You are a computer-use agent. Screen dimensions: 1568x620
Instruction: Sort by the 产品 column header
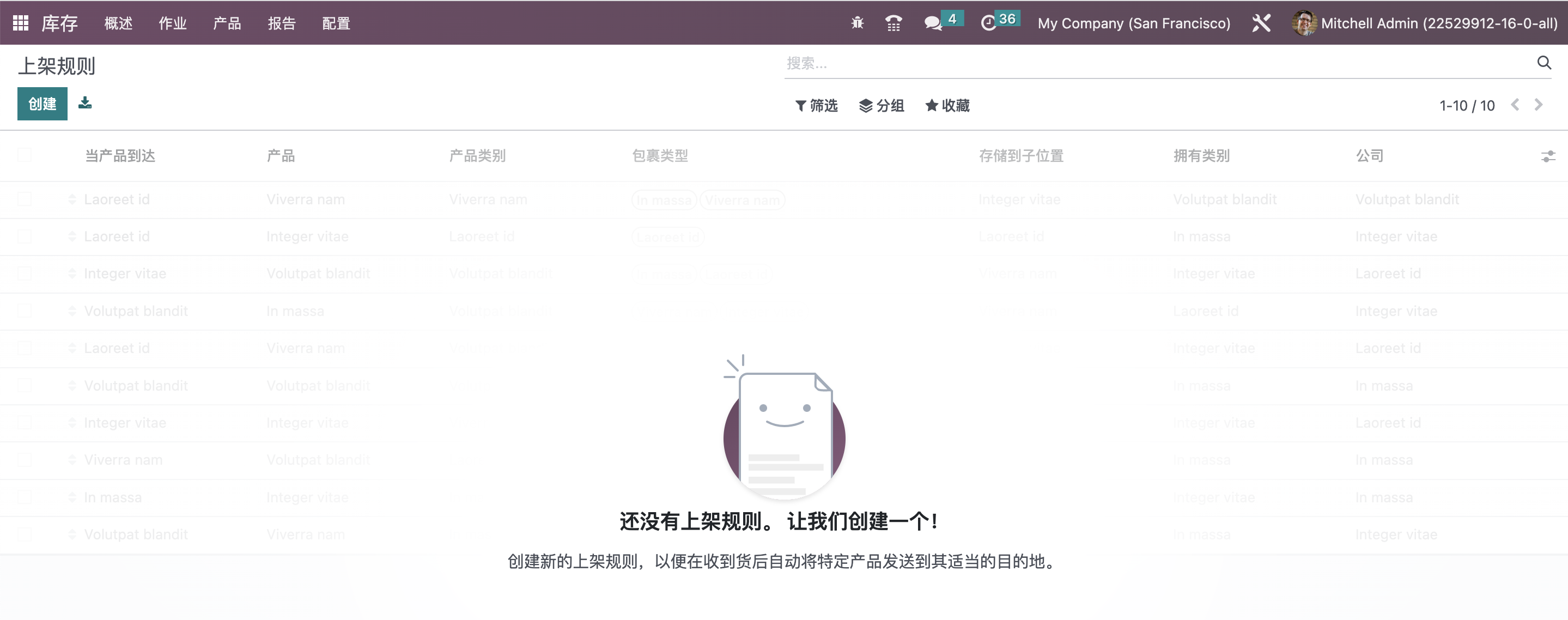pos(281,156)
